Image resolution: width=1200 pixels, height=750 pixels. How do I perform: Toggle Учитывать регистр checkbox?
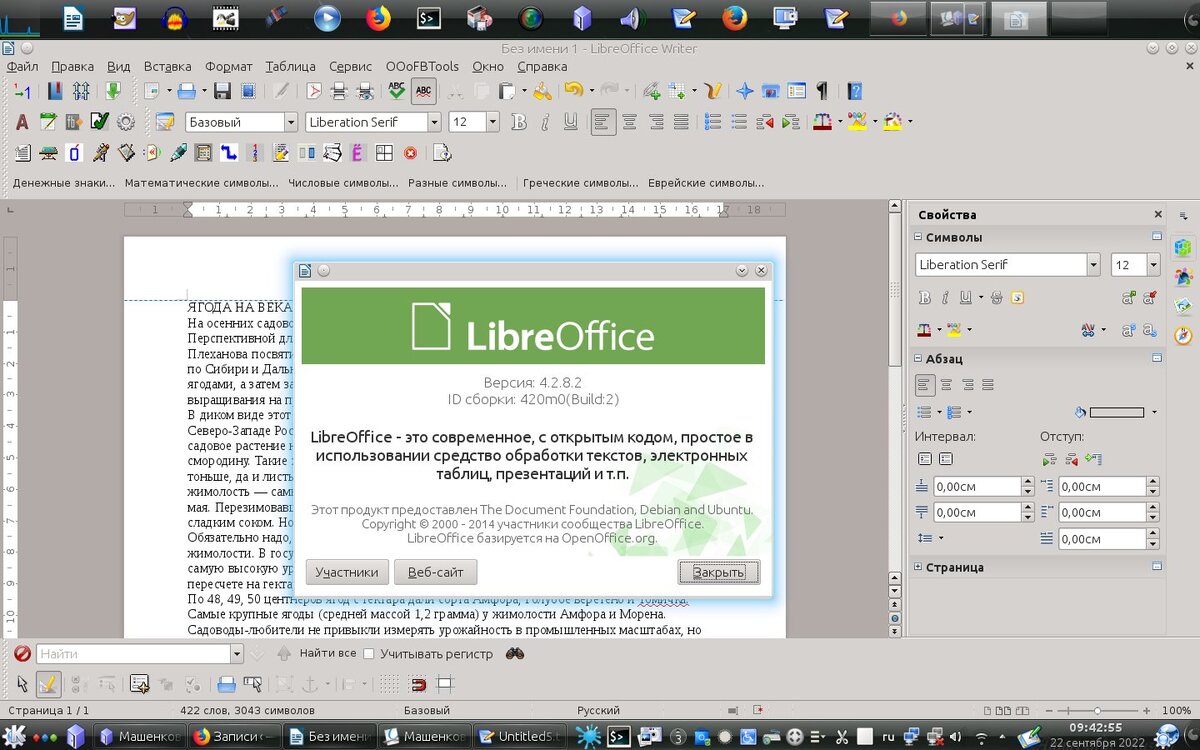coord(368,654)
